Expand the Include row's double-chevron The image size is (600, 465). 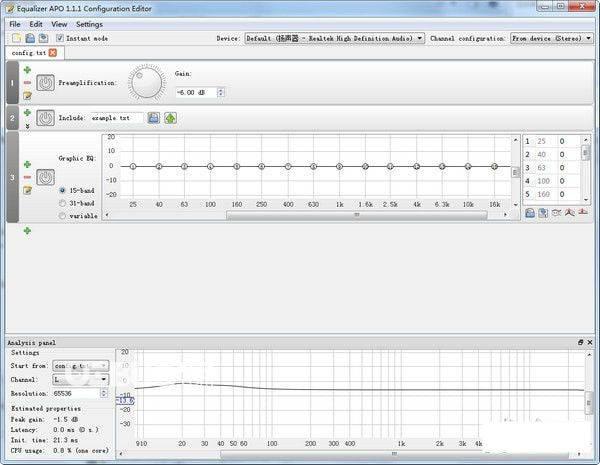coord(27,126)
